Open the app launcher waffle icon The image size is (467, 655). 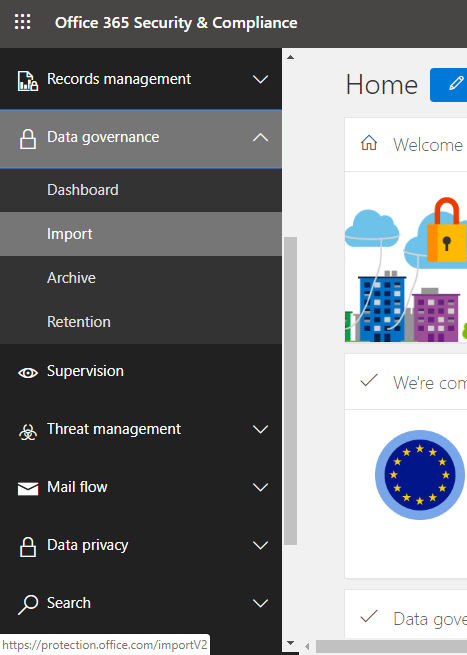tap(23, 22)
